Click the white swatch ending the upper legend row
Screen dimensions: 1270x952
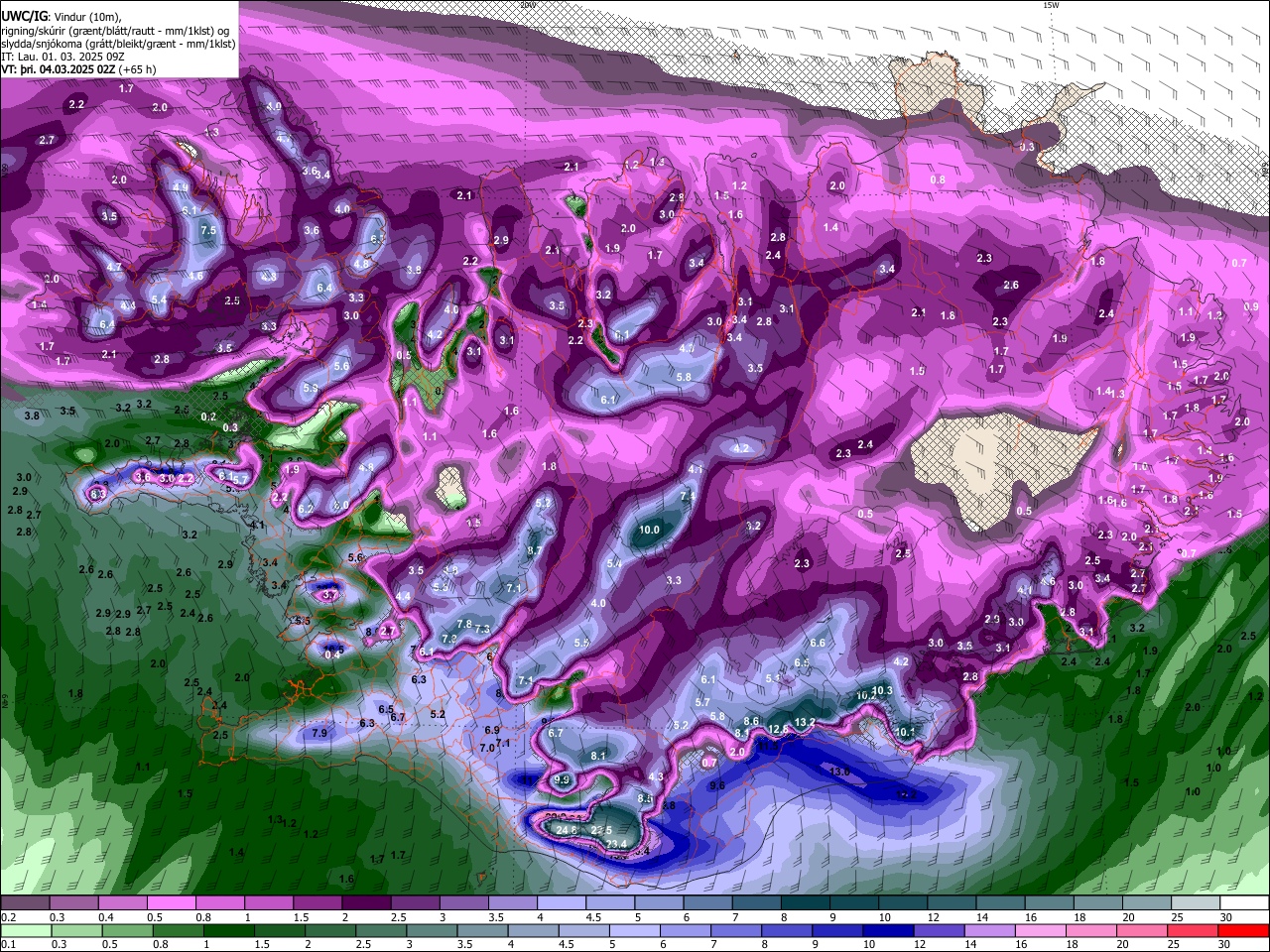(x=1245, y=903)
